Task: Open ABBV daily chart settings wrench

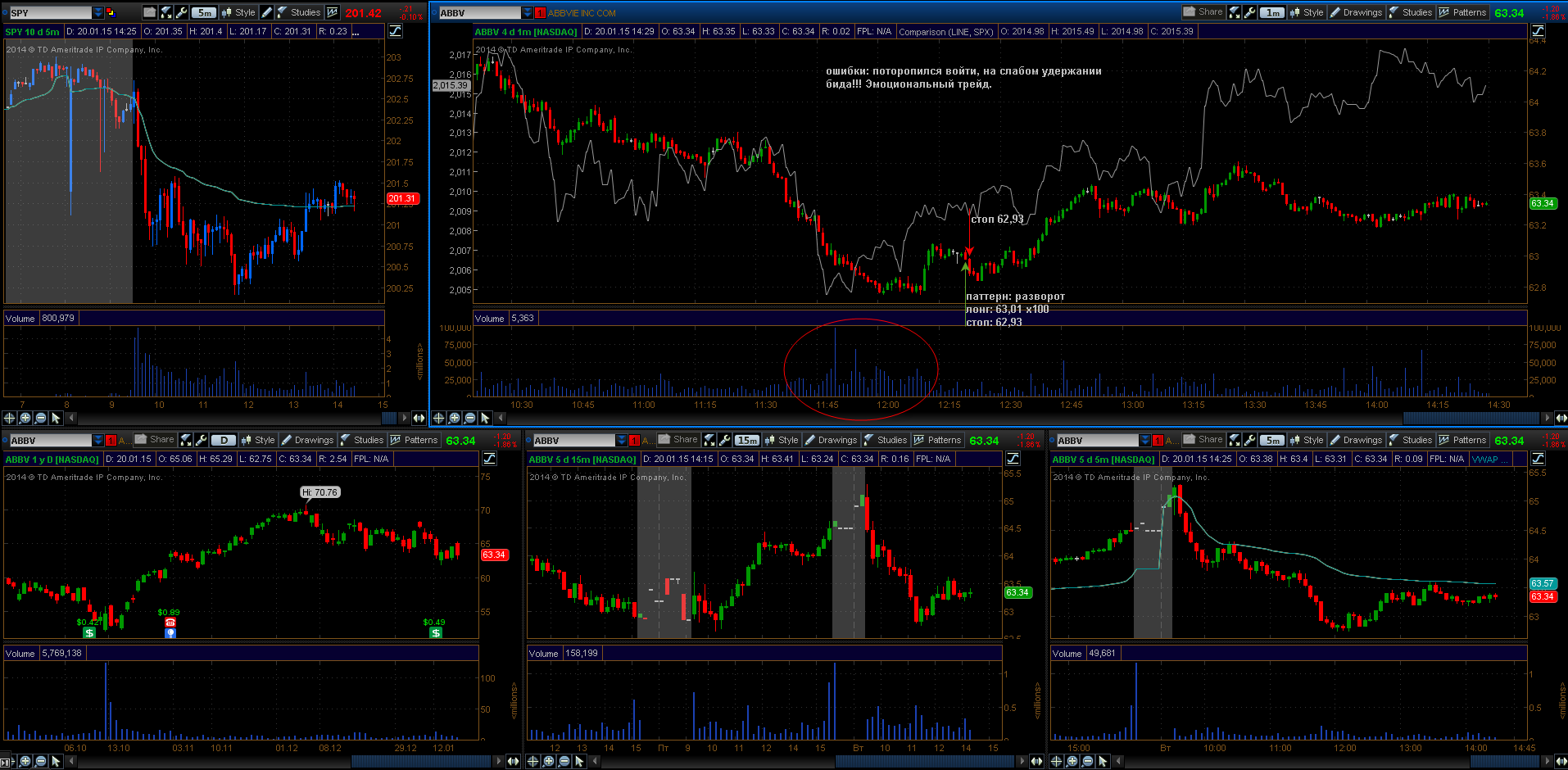Action: (x=202, y=440)
